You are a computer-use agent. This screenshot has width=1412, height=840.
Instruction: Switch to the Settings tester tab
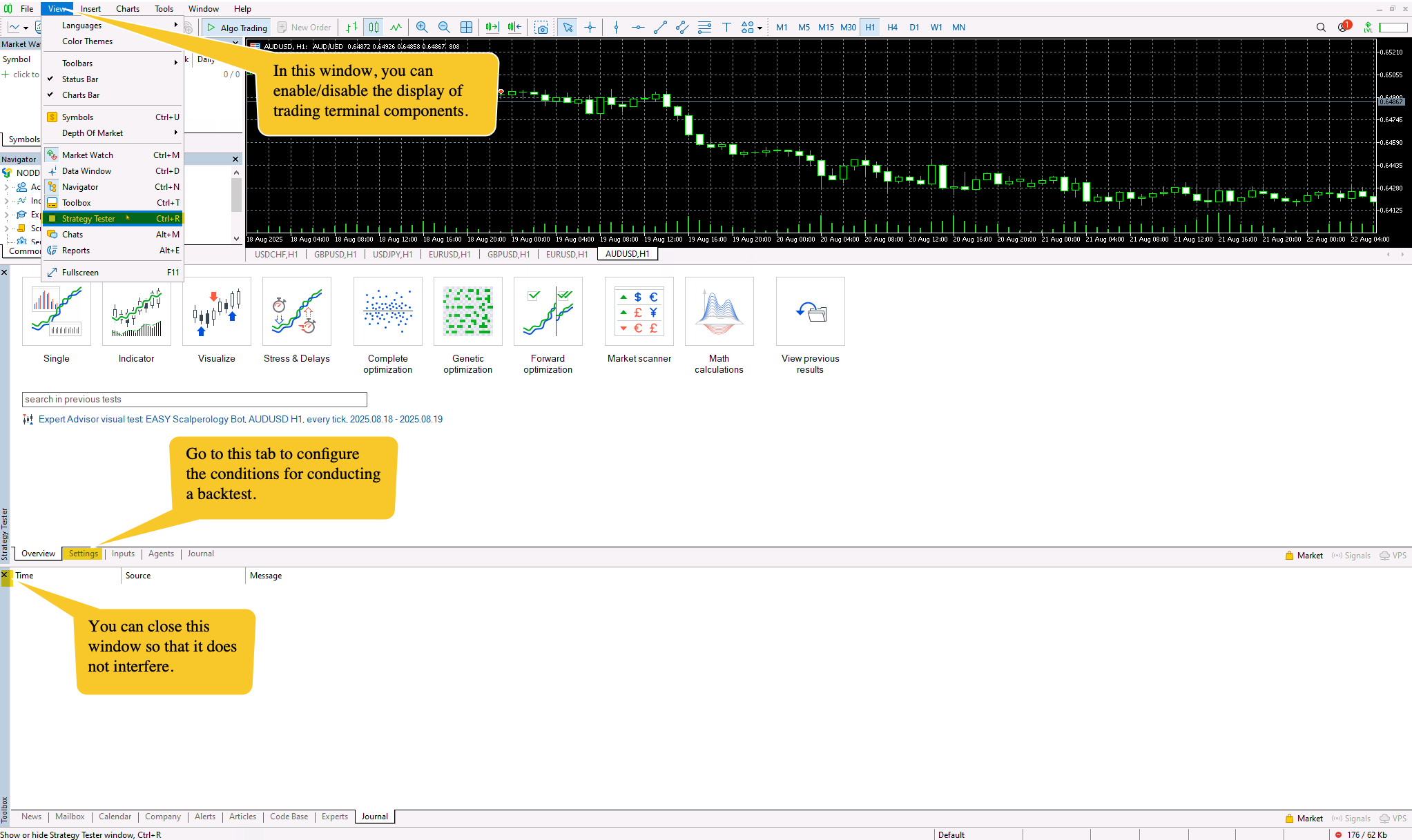83,554
